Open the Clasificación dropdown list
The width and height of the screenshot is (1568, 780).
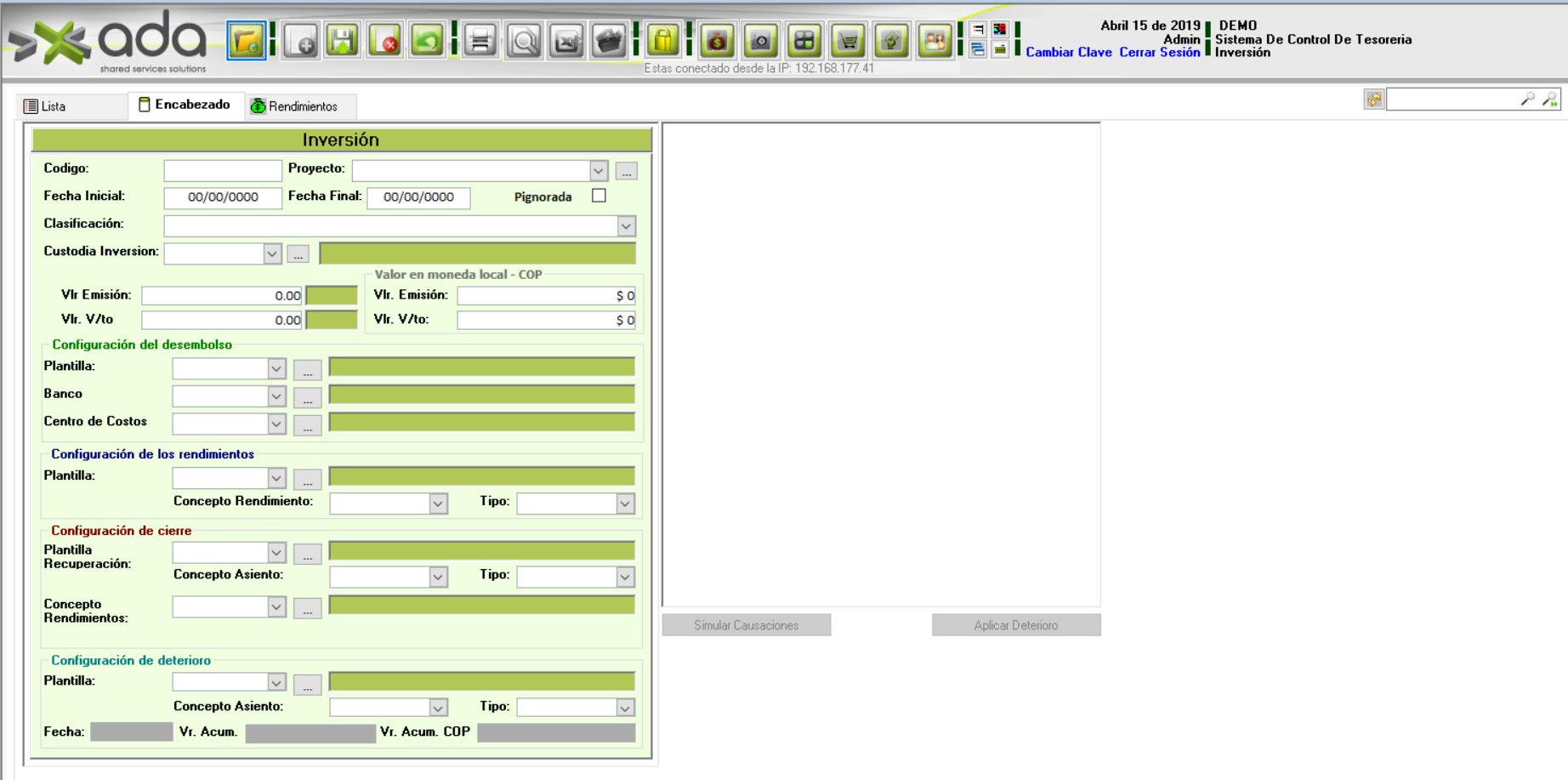(626, 226)
